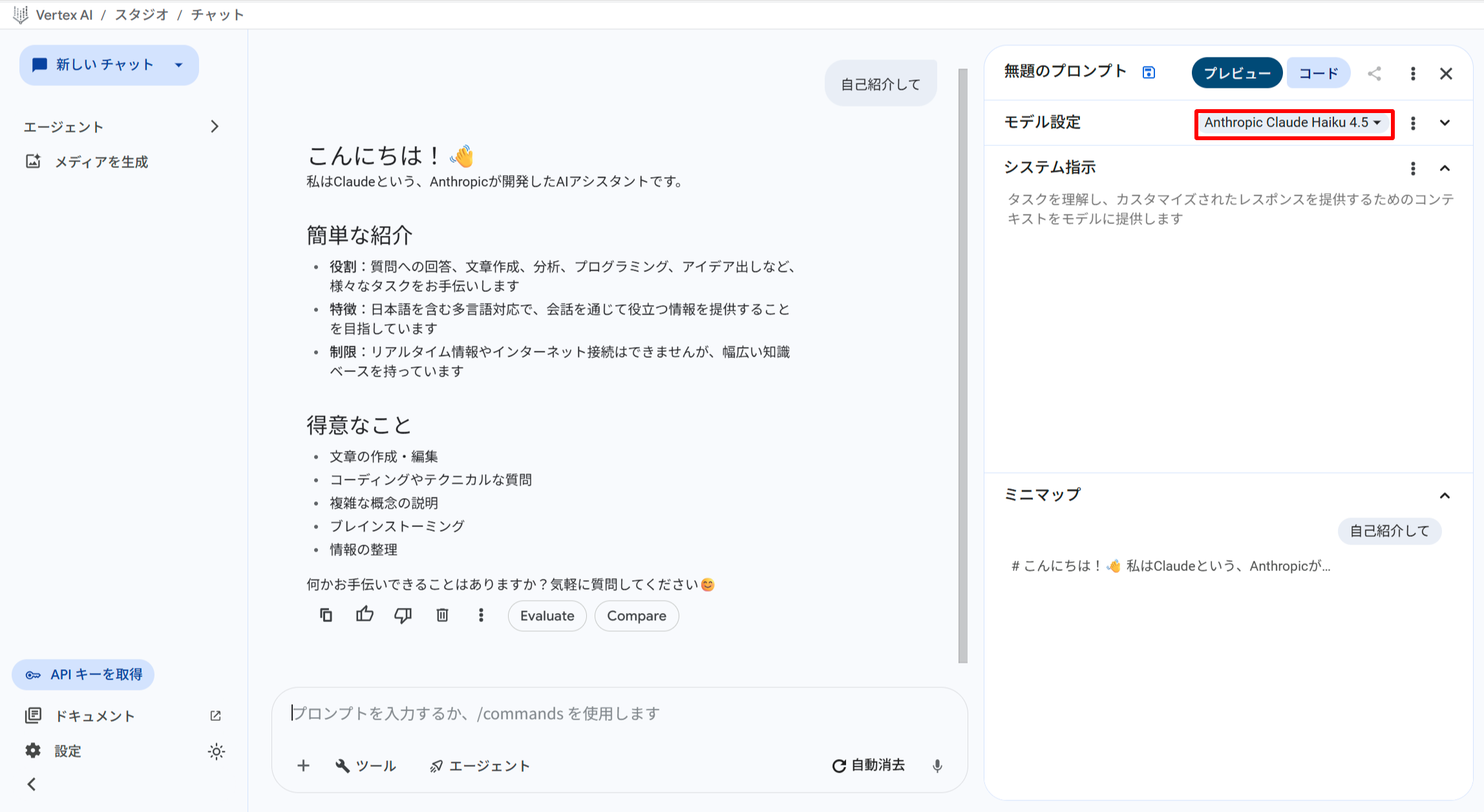1484x812 pixels.
Task: Click the Evaluate button
Action: pos(547,615)
